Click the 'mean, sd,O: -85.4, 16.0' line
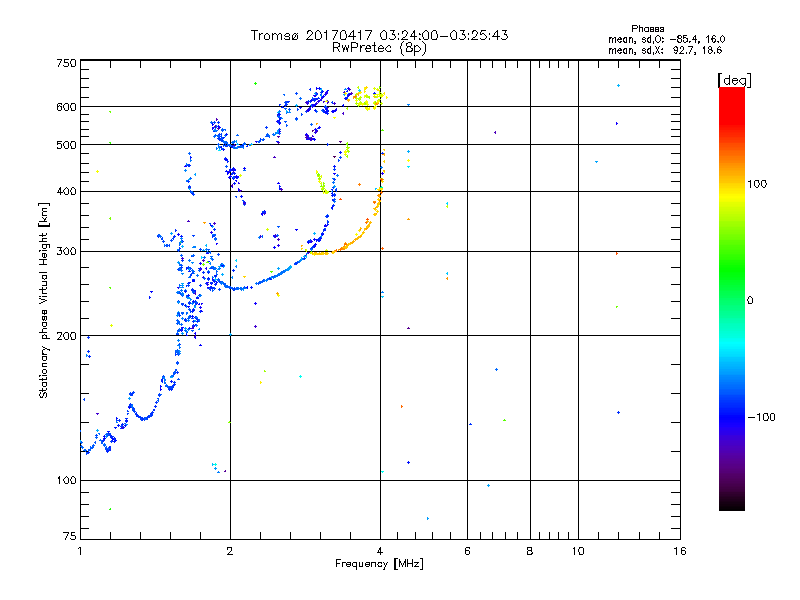This screenshot has height=600, width=800. point(666,39)
